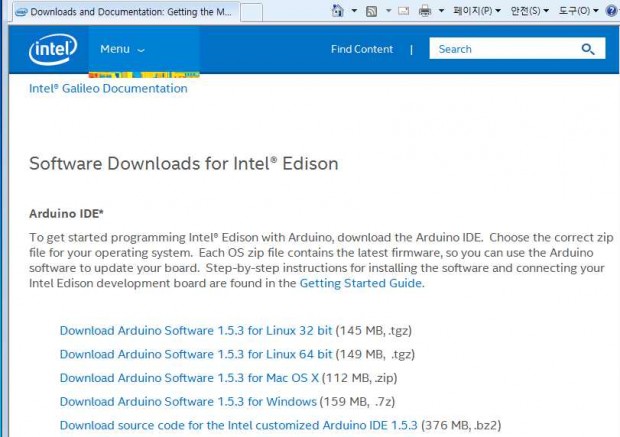Select the Downloads and Documentation tab
620x437 pixels.
point(126,12)
